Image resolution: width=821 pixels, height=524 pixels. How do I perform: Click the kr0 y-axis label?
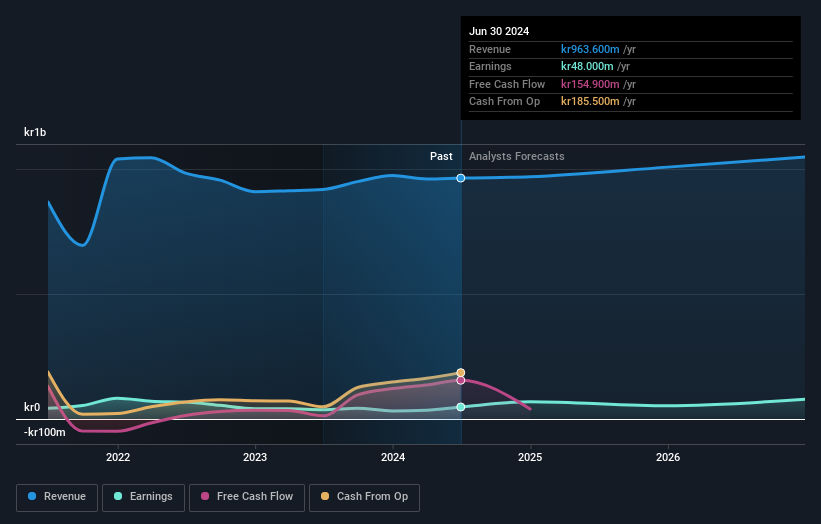32,407
